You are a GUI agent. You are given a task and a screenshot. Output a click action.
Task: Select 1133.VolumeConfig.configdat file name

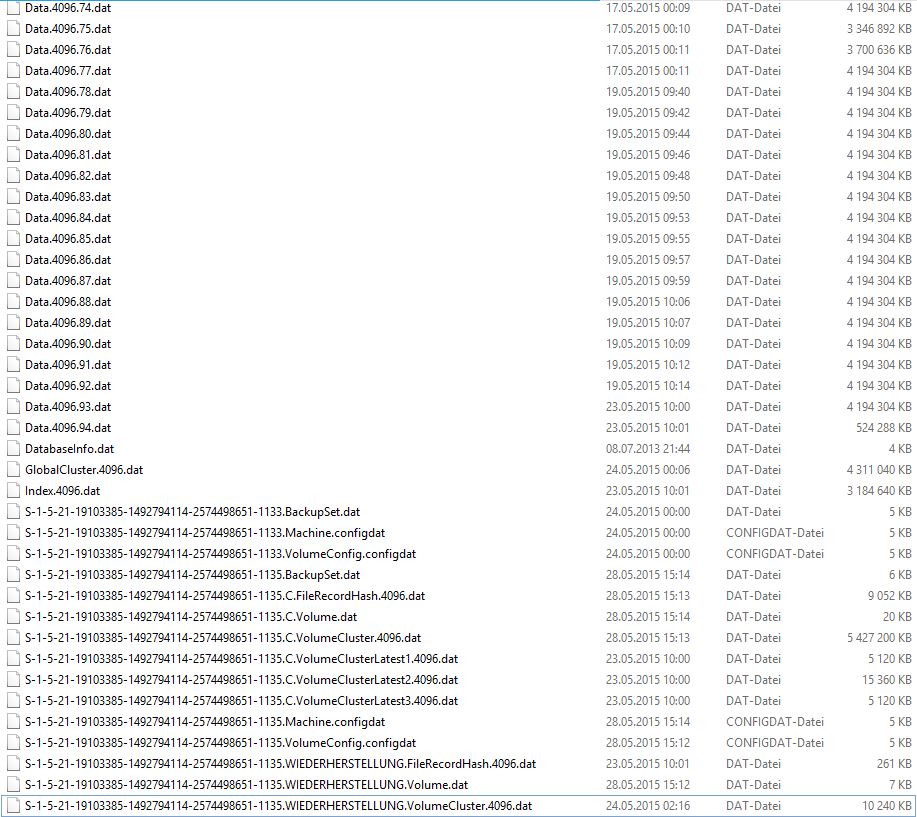pos(220,554)
